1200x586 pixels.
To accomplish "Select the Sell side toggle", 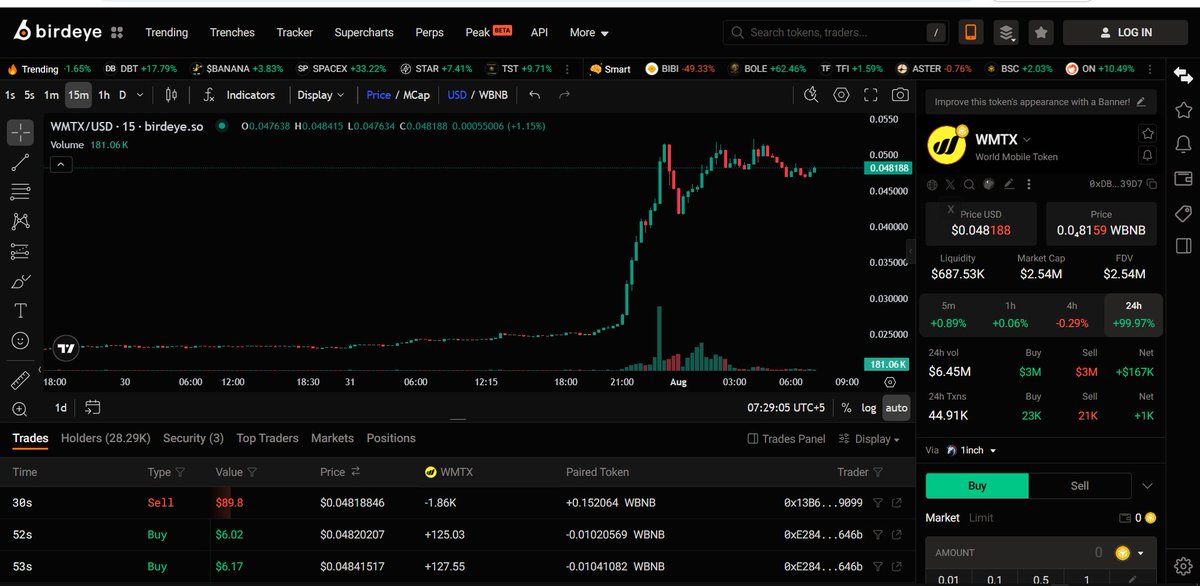I will [x=1079, y=485].
